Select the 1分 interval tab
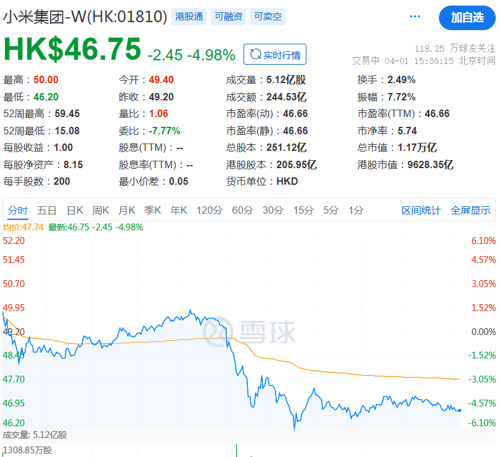This screenshot has height=457, width=500. 356,210
